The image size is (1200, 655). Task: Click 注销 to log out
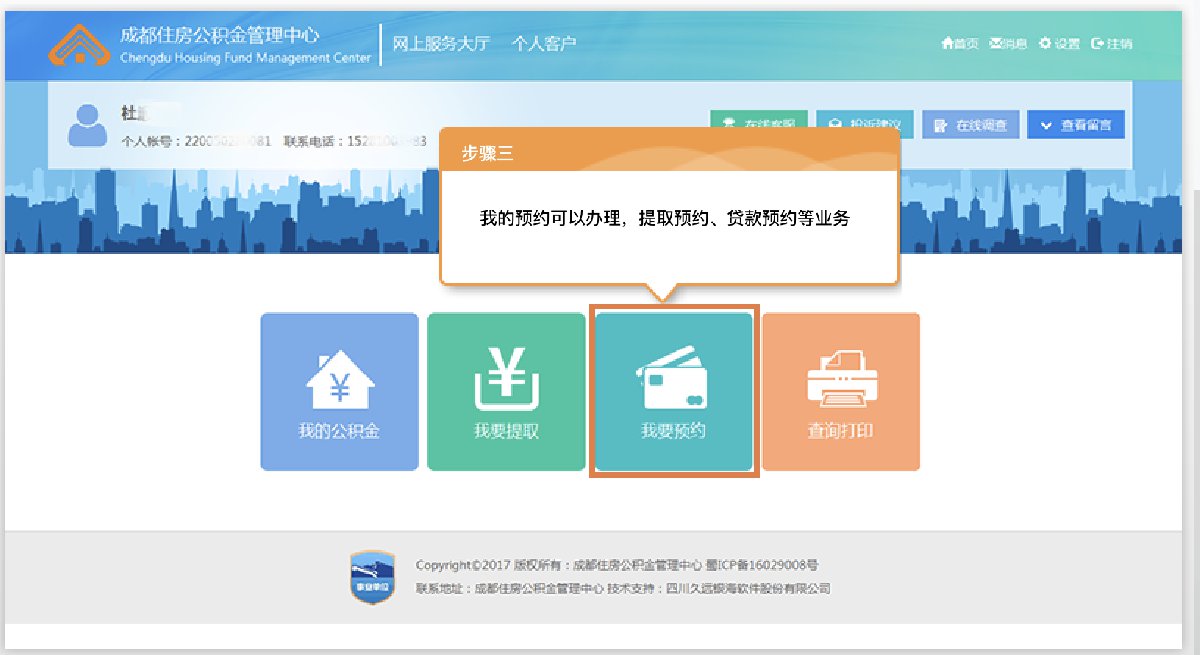pyautogui.click(x=1111, y=44)
